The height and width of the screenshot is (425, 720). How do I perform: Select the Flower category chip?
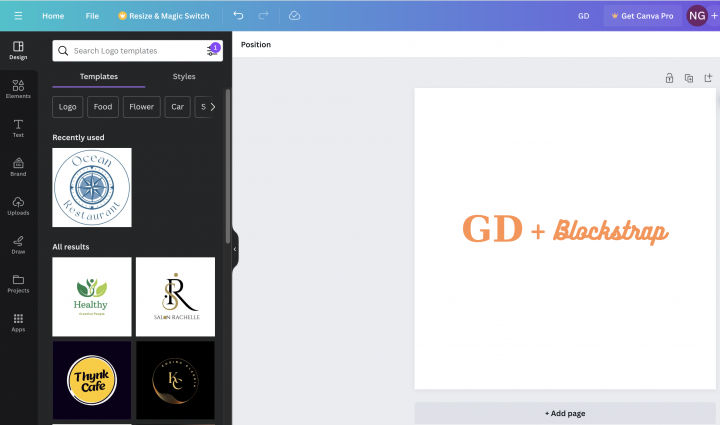click(x=142, y=107)
